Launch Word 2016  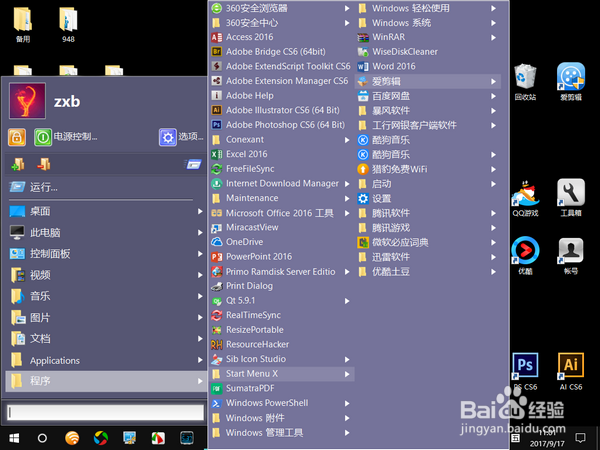pyautogui.click(x=428, y=66)
